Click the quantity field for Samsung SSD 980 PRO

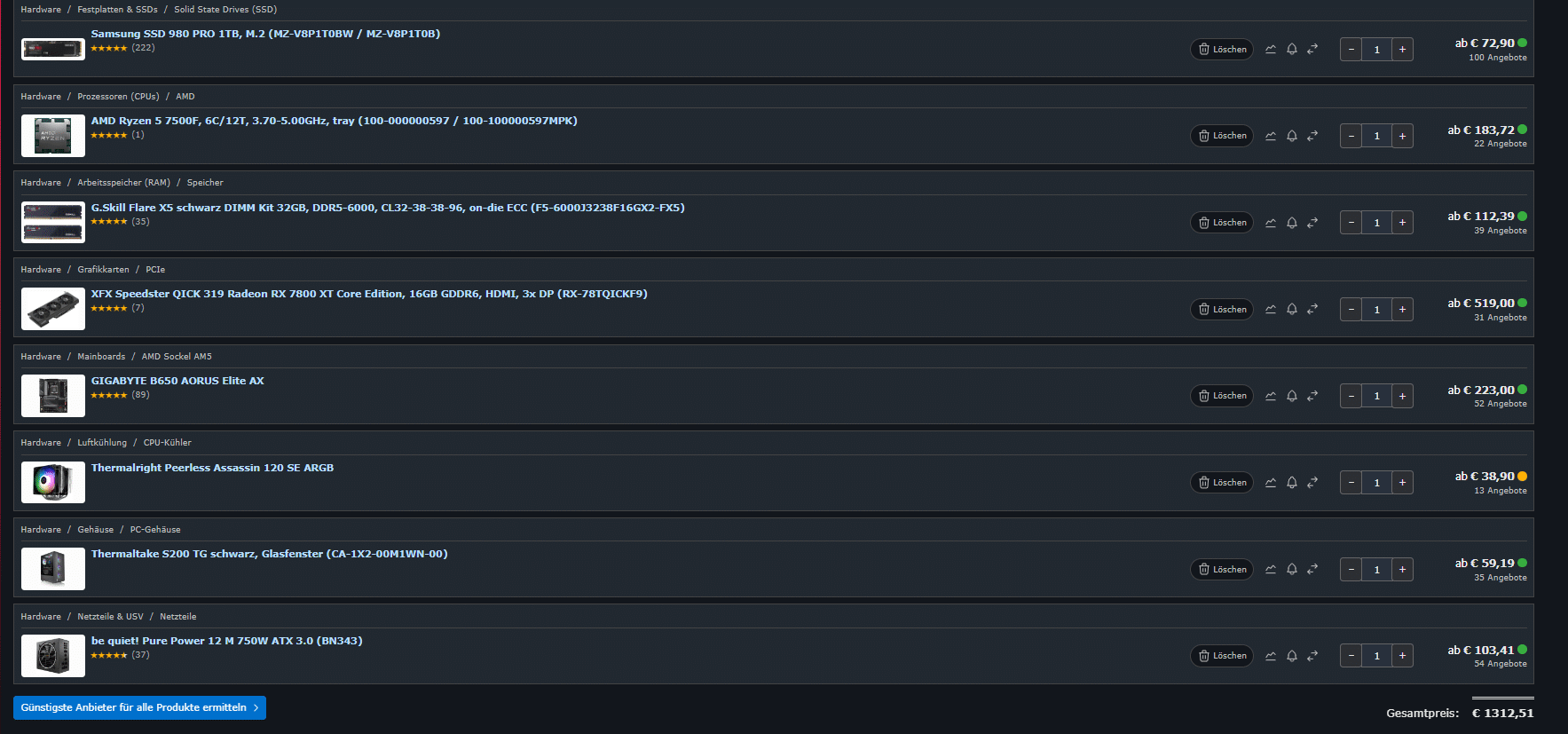pos(1376,50)
